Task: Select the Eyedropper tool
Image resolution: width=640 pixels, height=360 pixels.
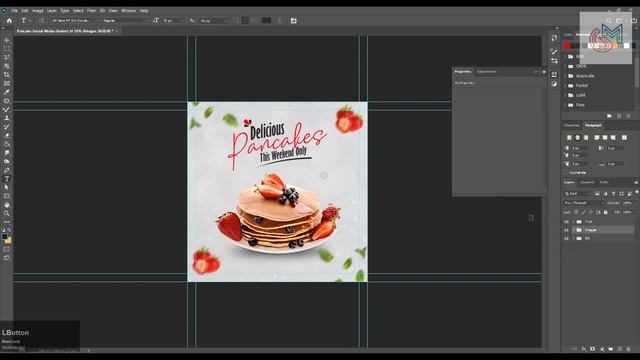Action: click(x=7, y=92)
